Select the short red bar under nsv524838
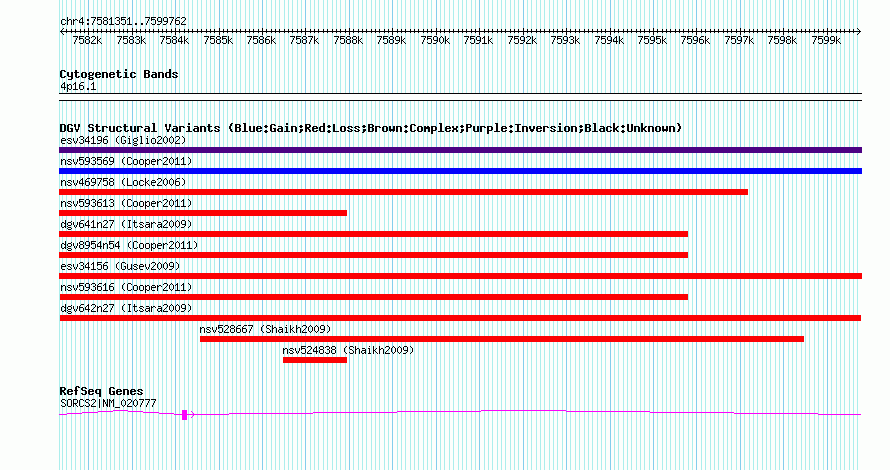Viewport: 890px width, 470px height. coord(315,360)
